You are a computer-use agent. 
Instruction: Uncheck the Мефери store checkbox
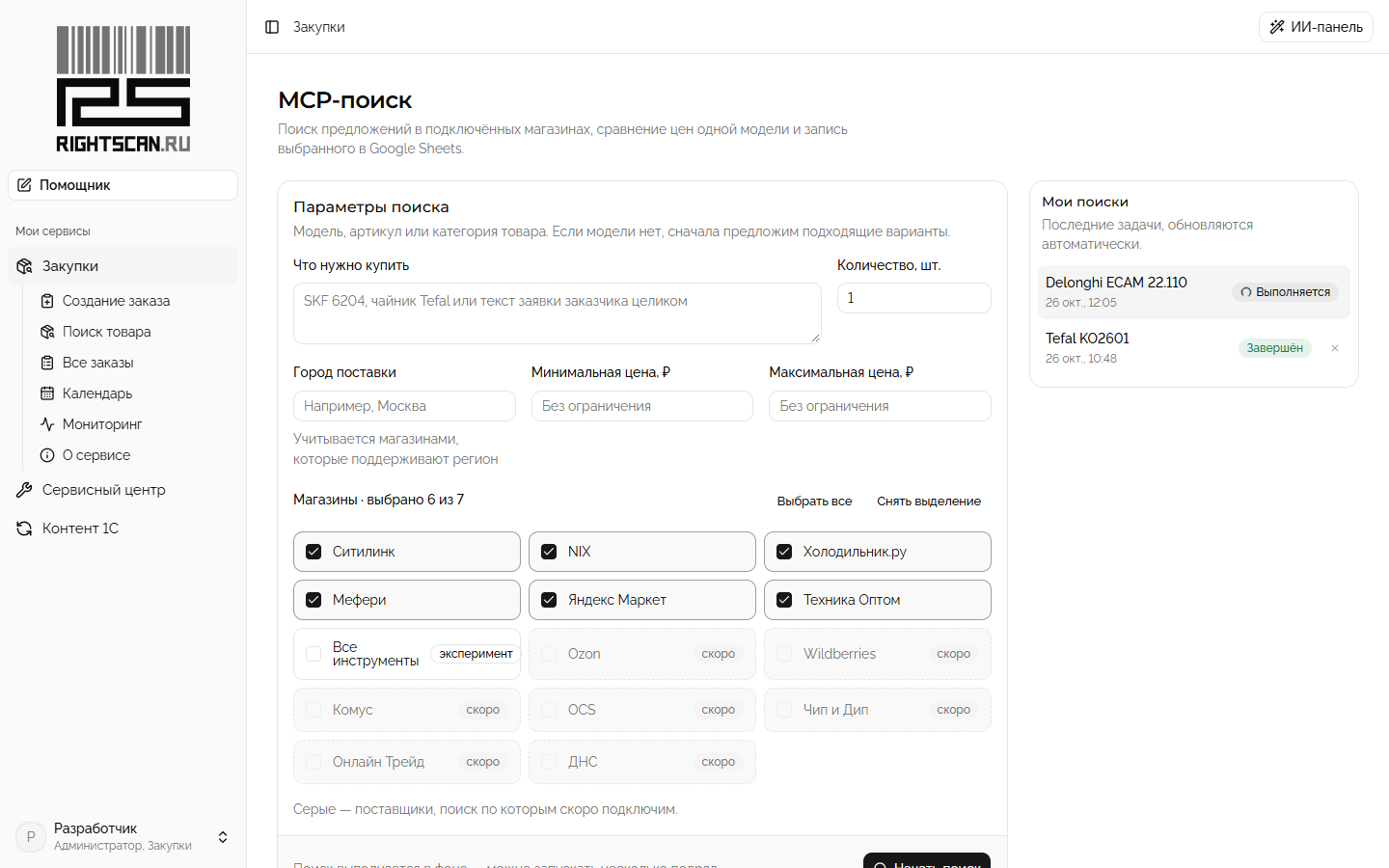[x=313, y=600]
